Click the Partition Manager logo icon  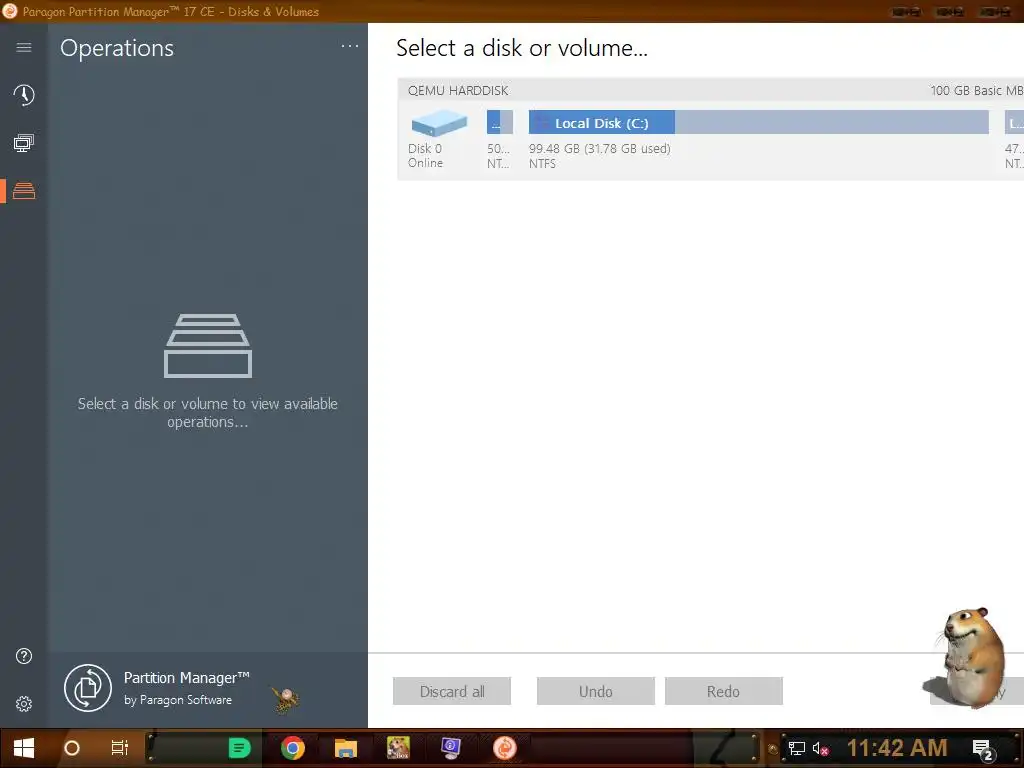(88, 688)
